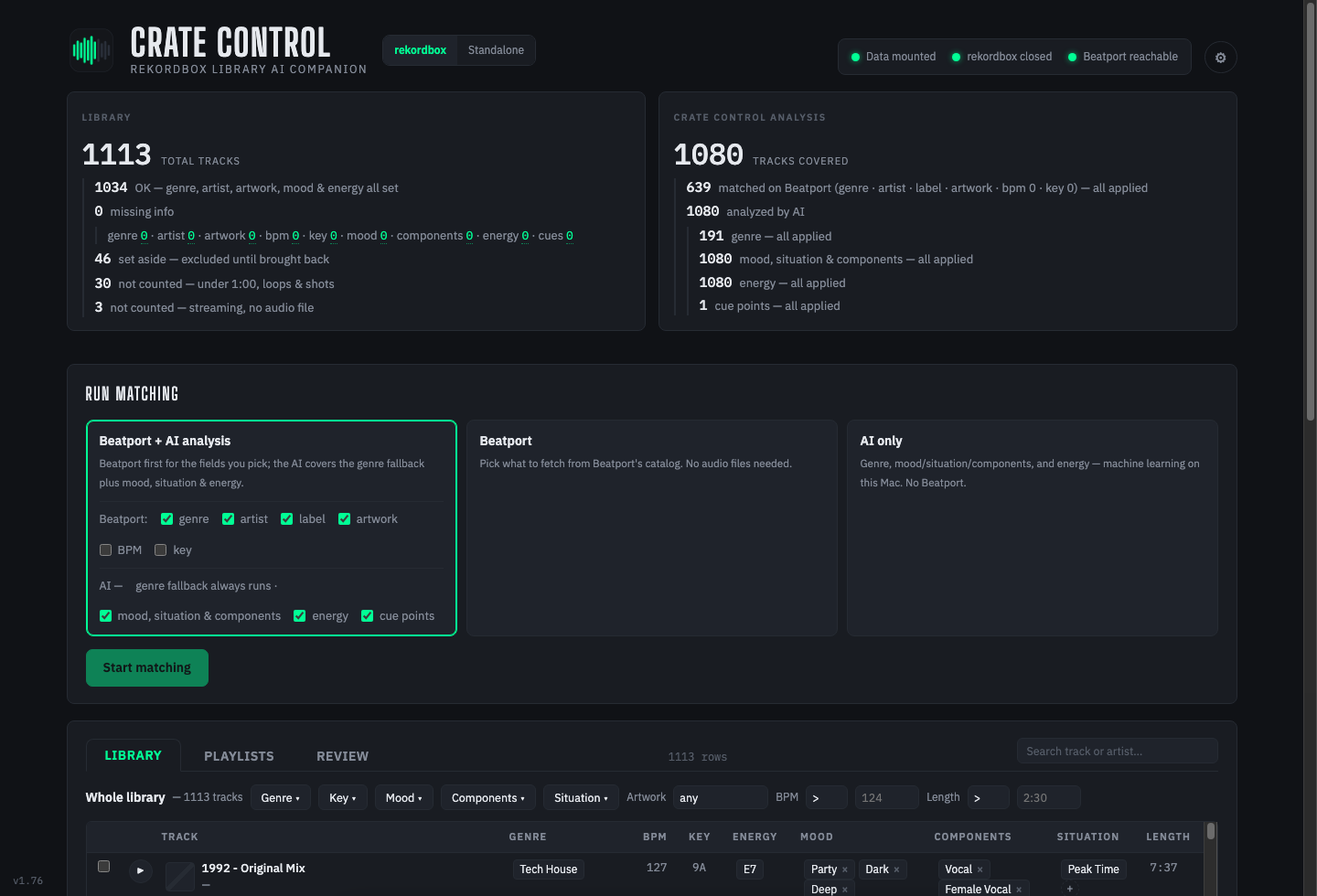The image size is (1317, 896).
Task: Click the Crate Control waveform logo
Action: pyautogui.click(x=91, y=50)
